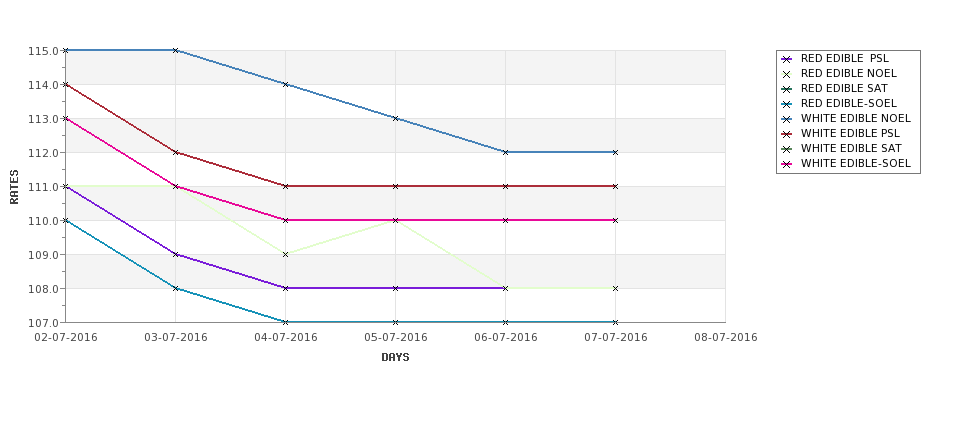Click the 07-07-2016 x-axis date label
The height and width of the screenshot is (429, 975).
pyautogui.click(x=616, y=338)
